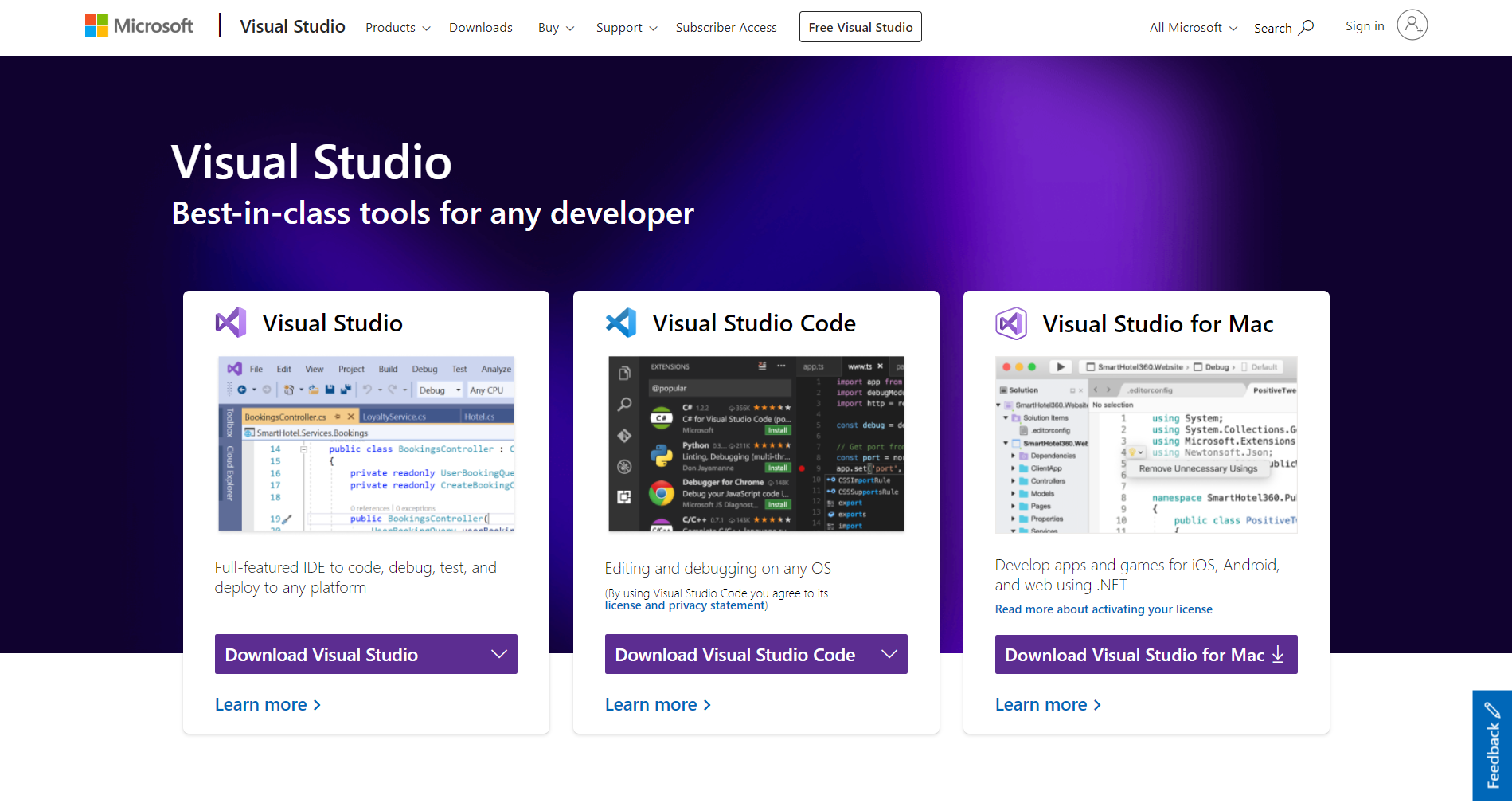Click the Visual Studio for Mac logo icon
This screenshot has height=803, width=1512.
click(1011, 323)
